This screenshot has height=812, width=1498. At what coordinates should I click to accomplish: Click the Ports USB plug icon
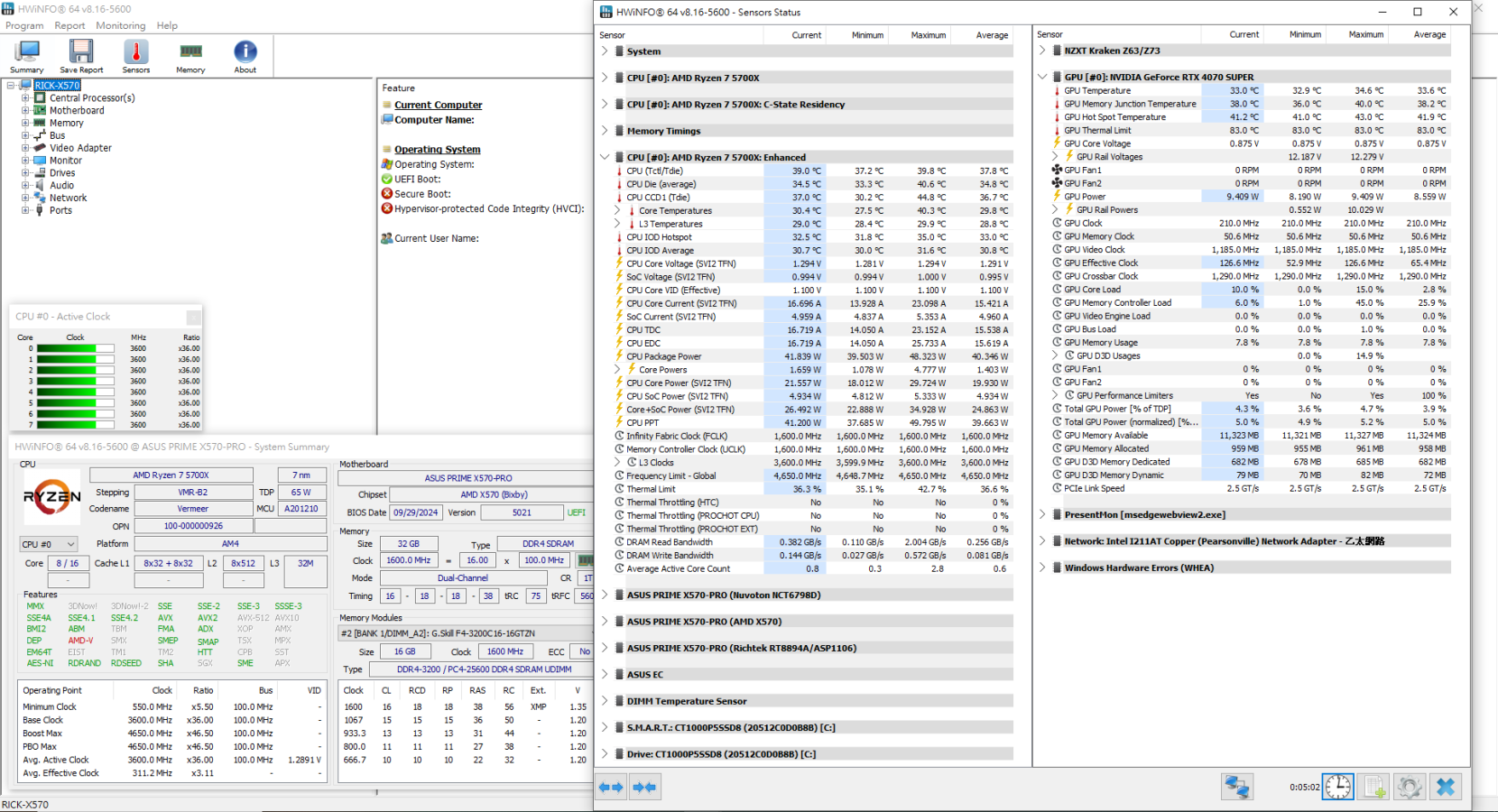[x=40, y=210]
